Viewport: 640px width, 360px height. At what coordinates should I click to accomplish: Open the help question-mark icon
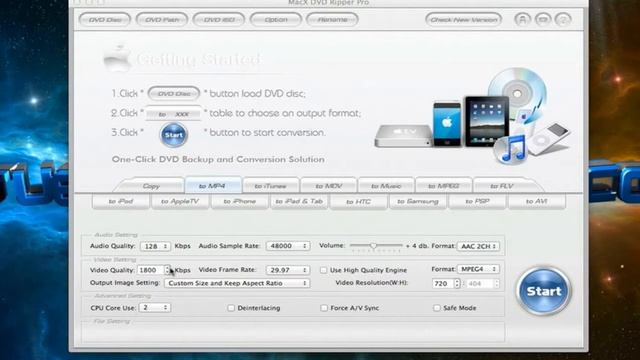(x=563, y=19)
